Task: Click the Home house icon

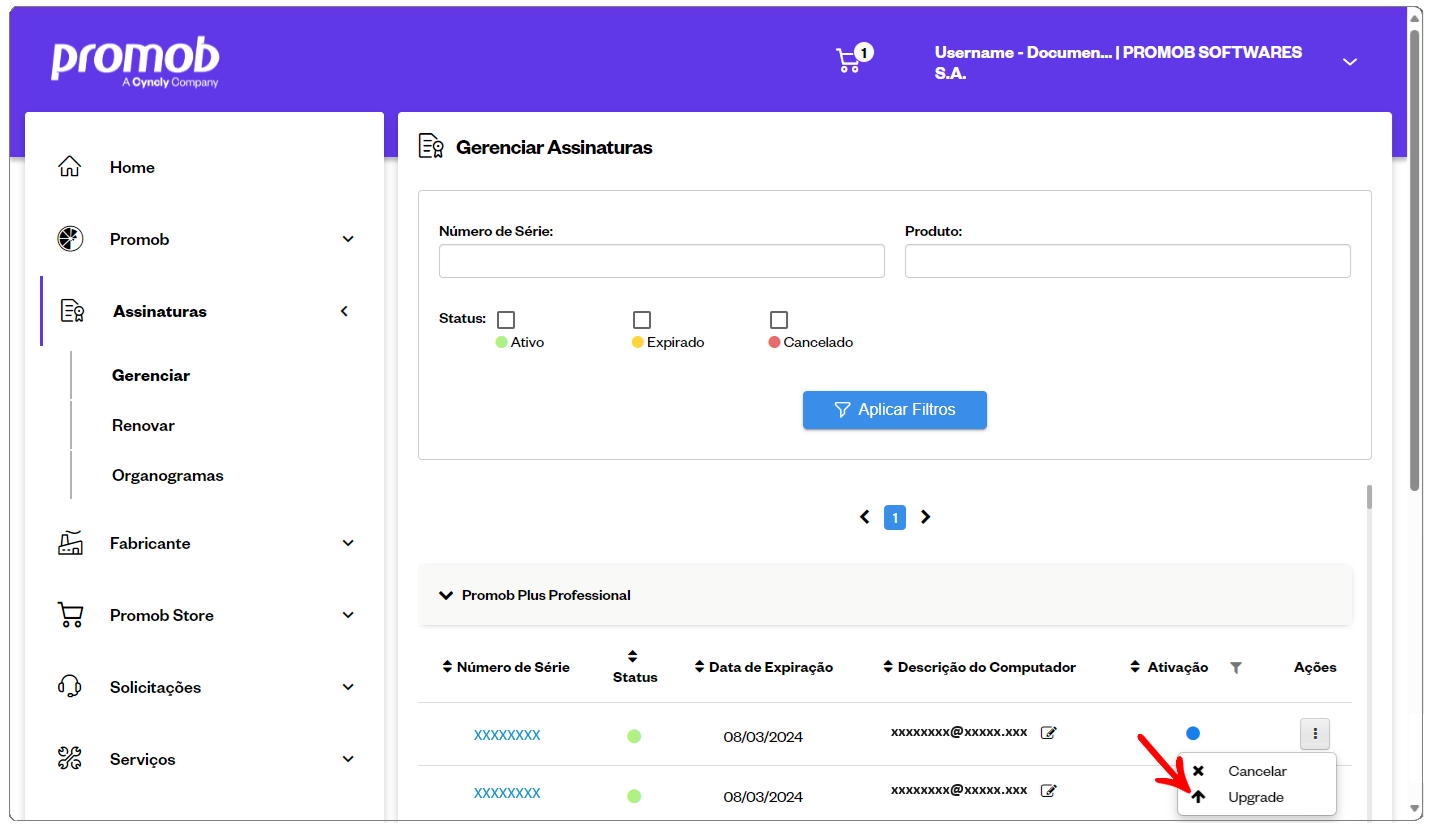Action: [69, 167]
